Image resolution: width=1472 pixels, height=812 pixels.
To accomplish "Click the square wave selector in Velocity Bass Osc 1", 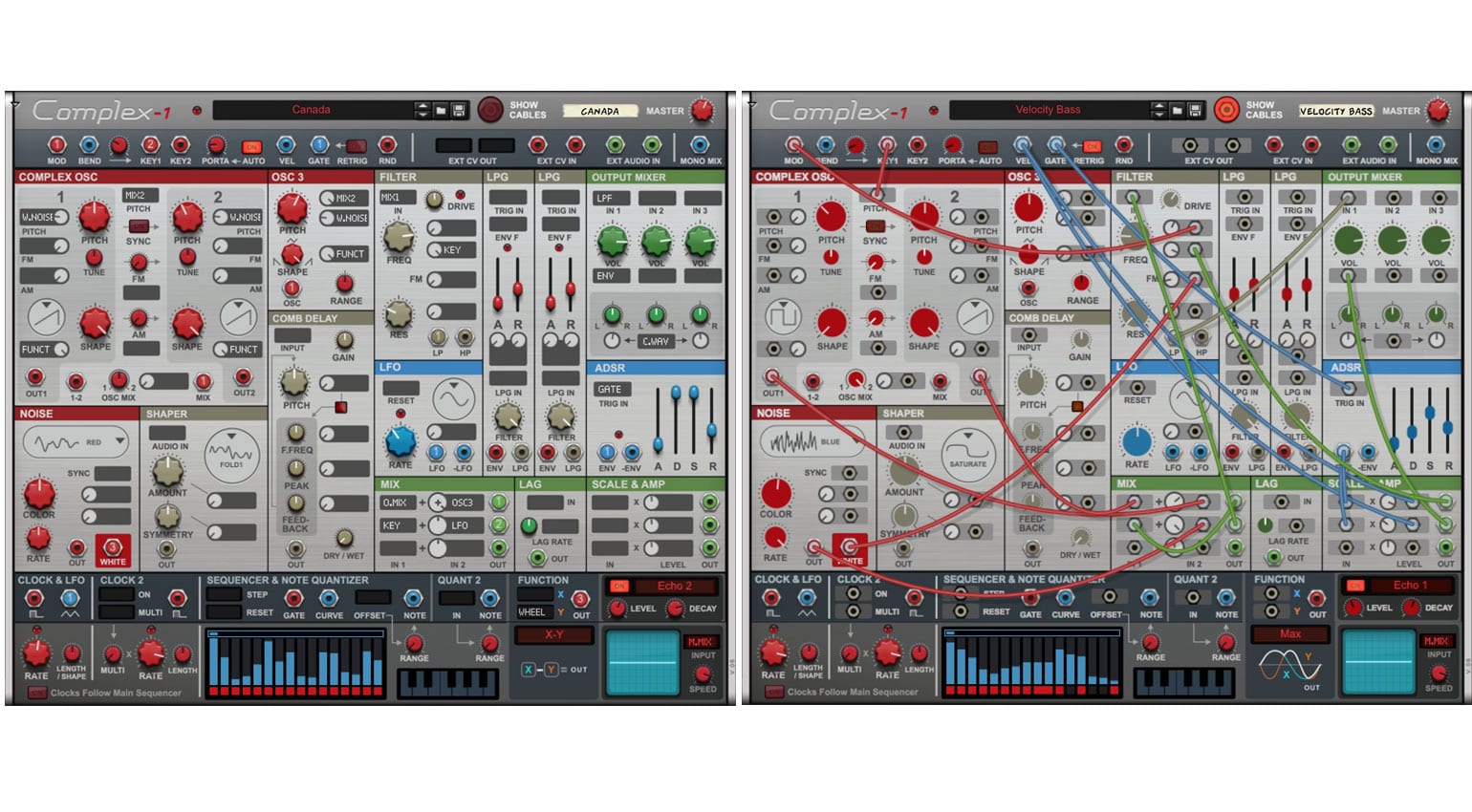I will (x=783, y=316).
